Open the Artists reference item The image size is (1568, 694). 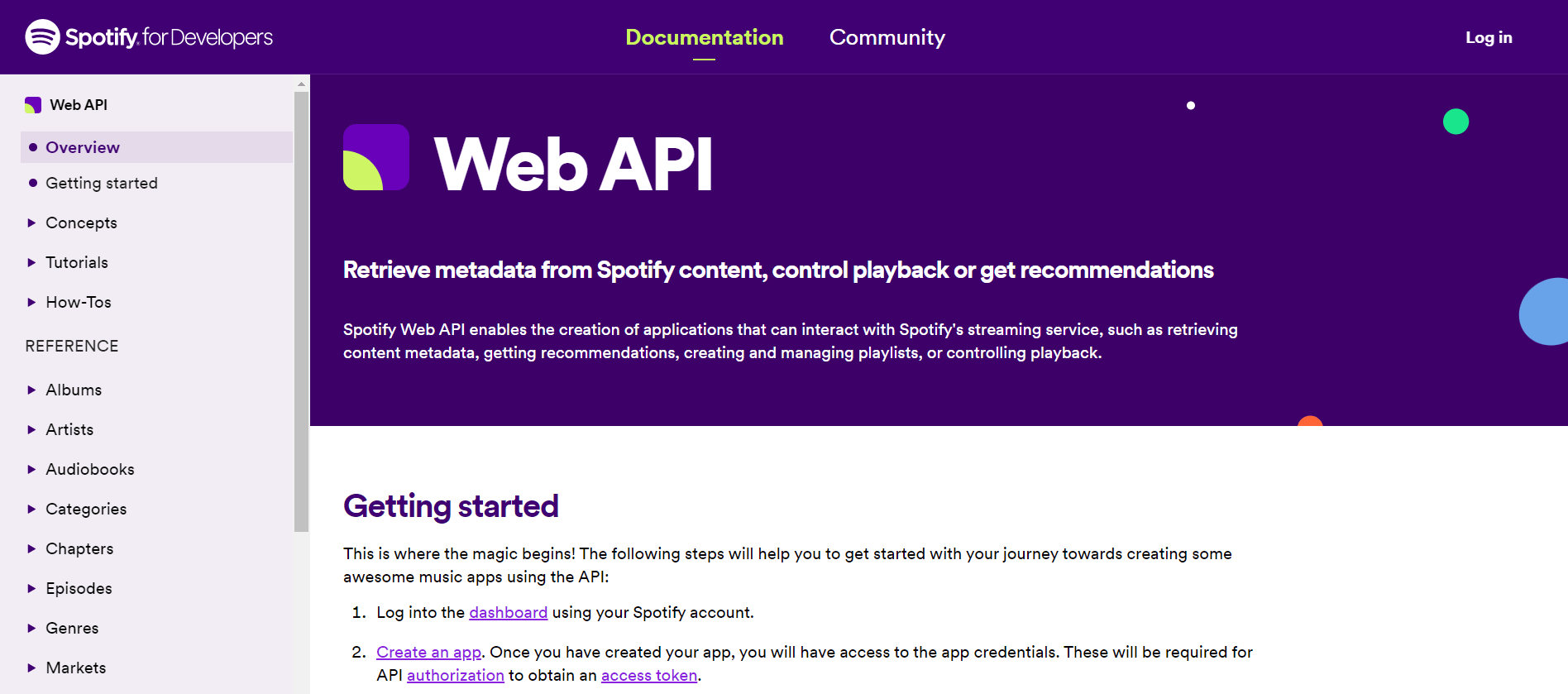[x=69, y=429]
